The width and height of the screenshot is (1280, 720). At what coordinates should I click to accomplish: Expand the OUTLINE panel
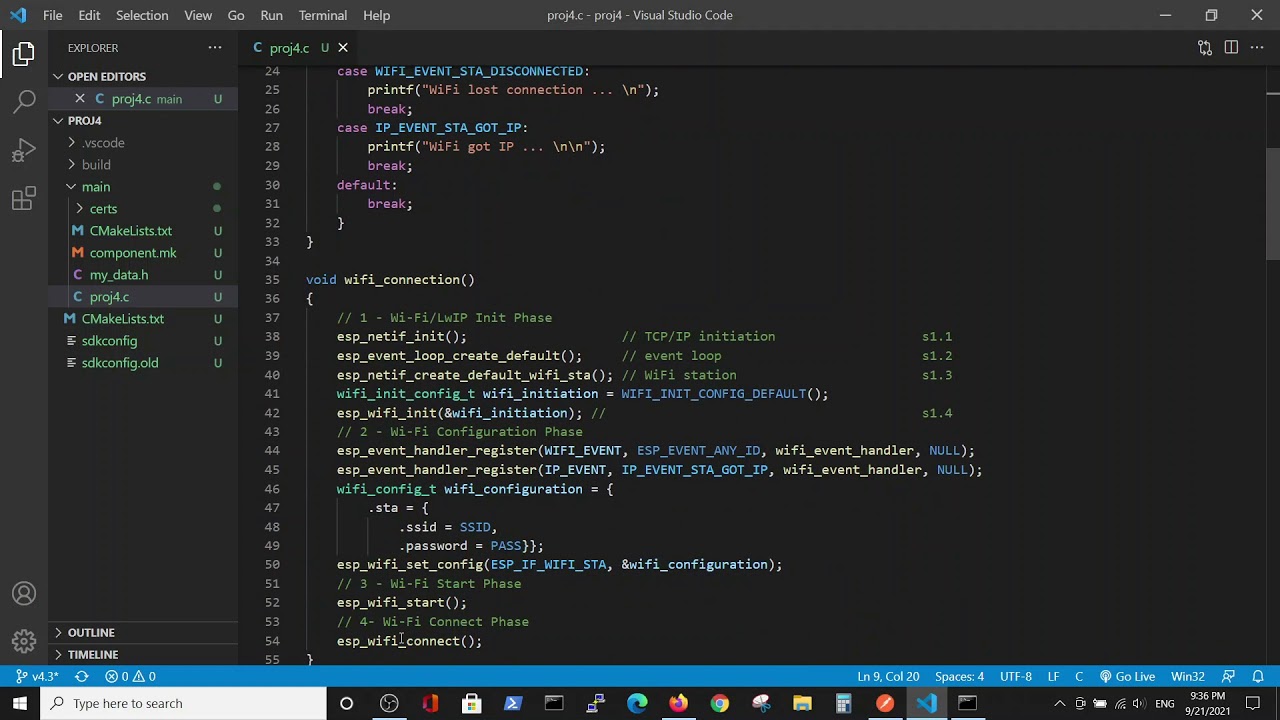(x=143, y=632)
